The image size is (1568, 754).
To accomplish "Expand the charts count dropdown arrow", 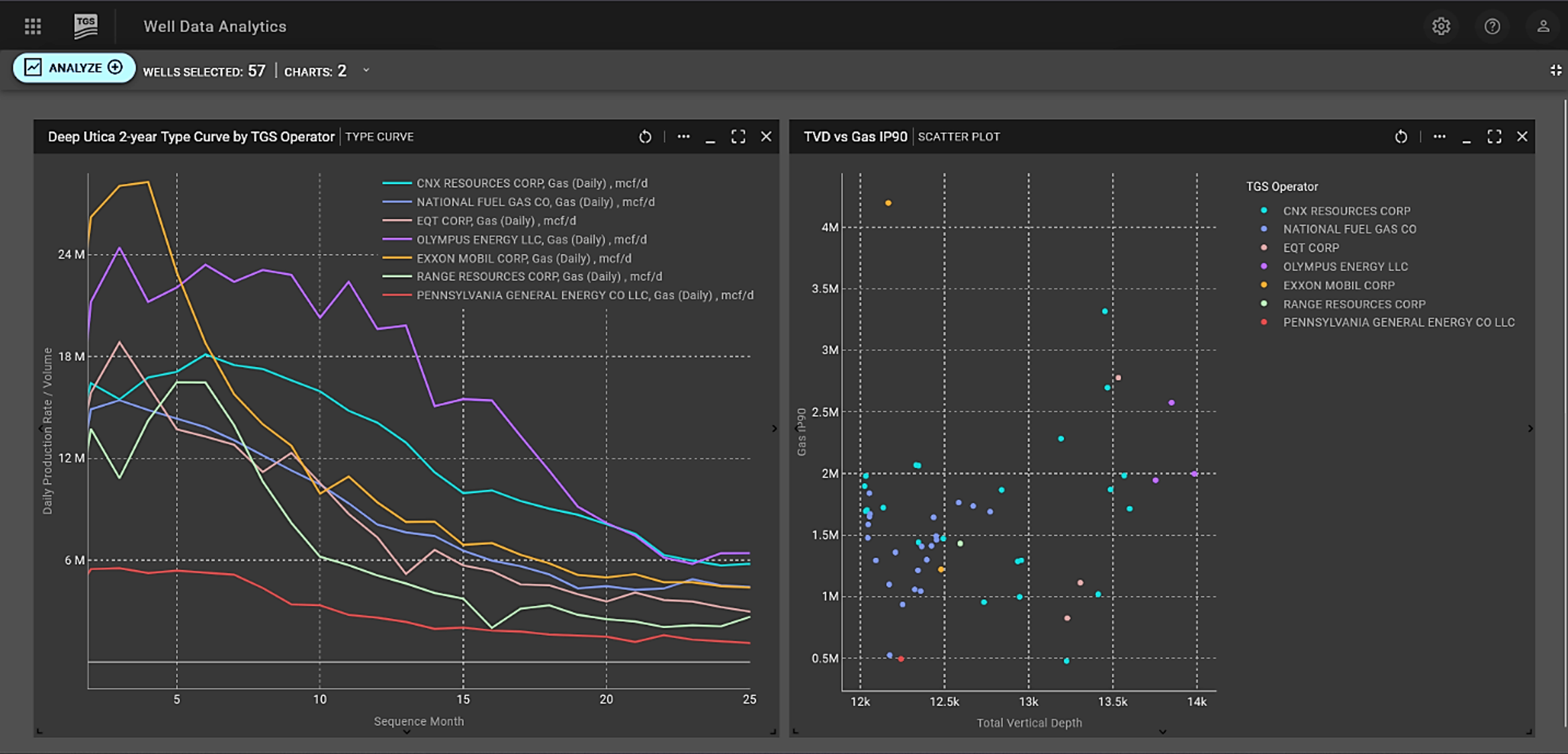I will coord(366,70).
